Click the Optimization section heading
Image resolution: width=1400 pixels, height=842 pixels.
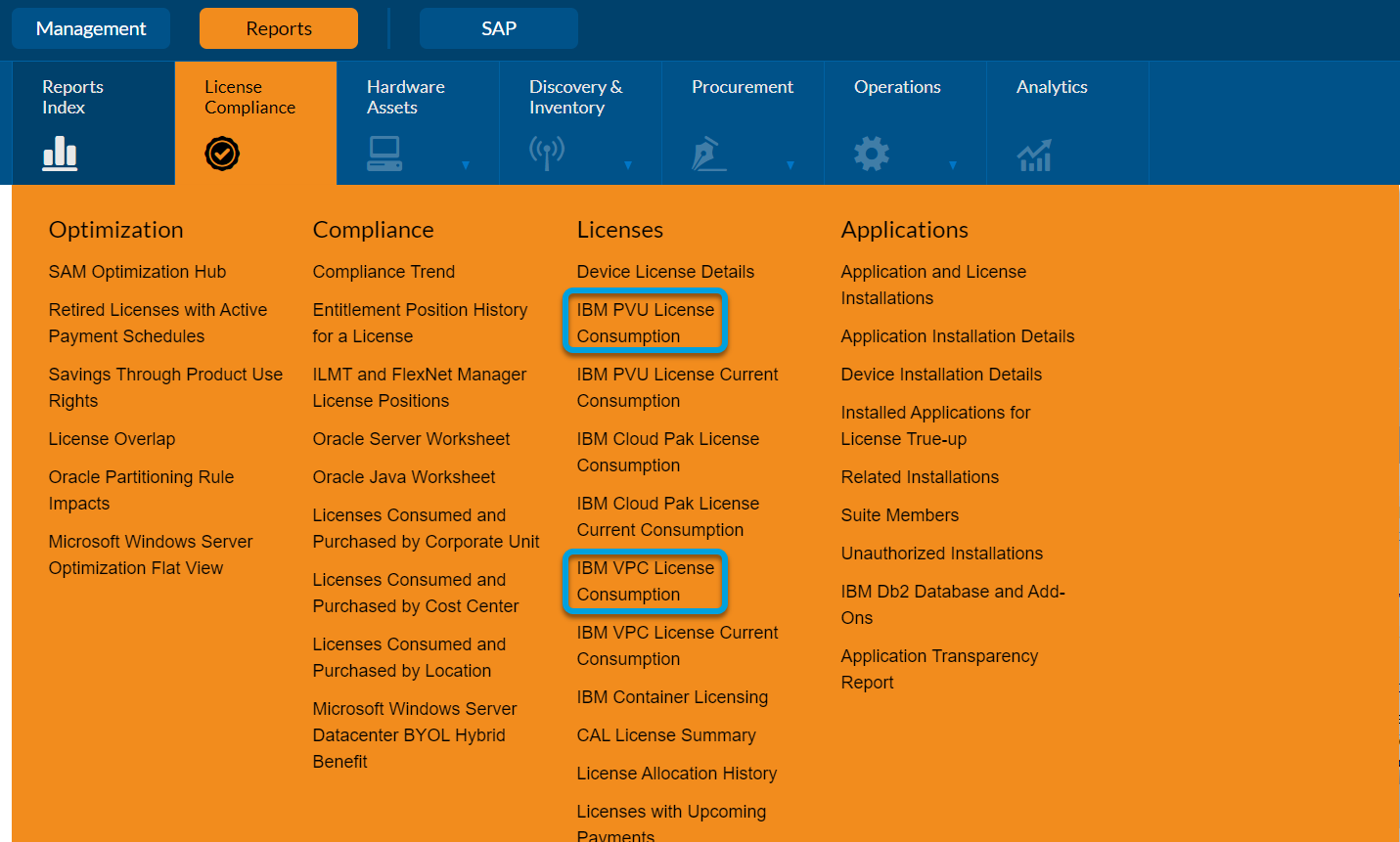pyautogui.click(x=115, y=230)
